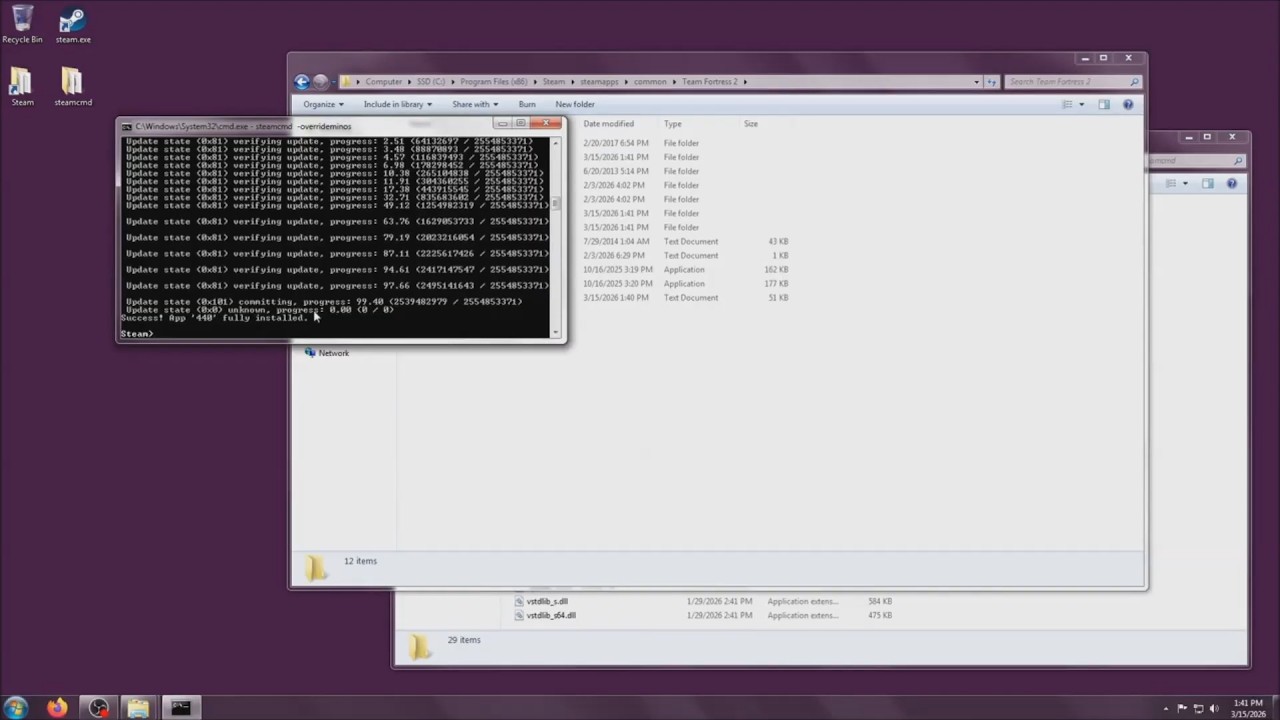Select Application row sized 162 KB
The height and width of the screenshot is (720, 1280).
coord(686,269)
